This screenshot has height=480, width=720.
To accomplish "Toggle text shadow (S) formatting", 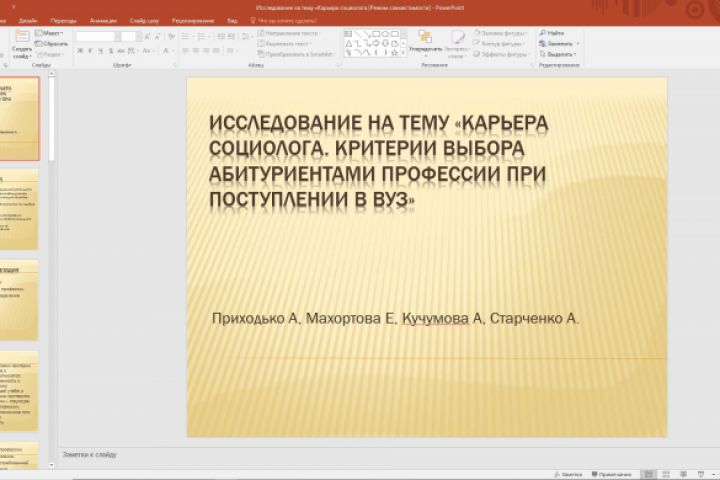I will pos(111,51).
